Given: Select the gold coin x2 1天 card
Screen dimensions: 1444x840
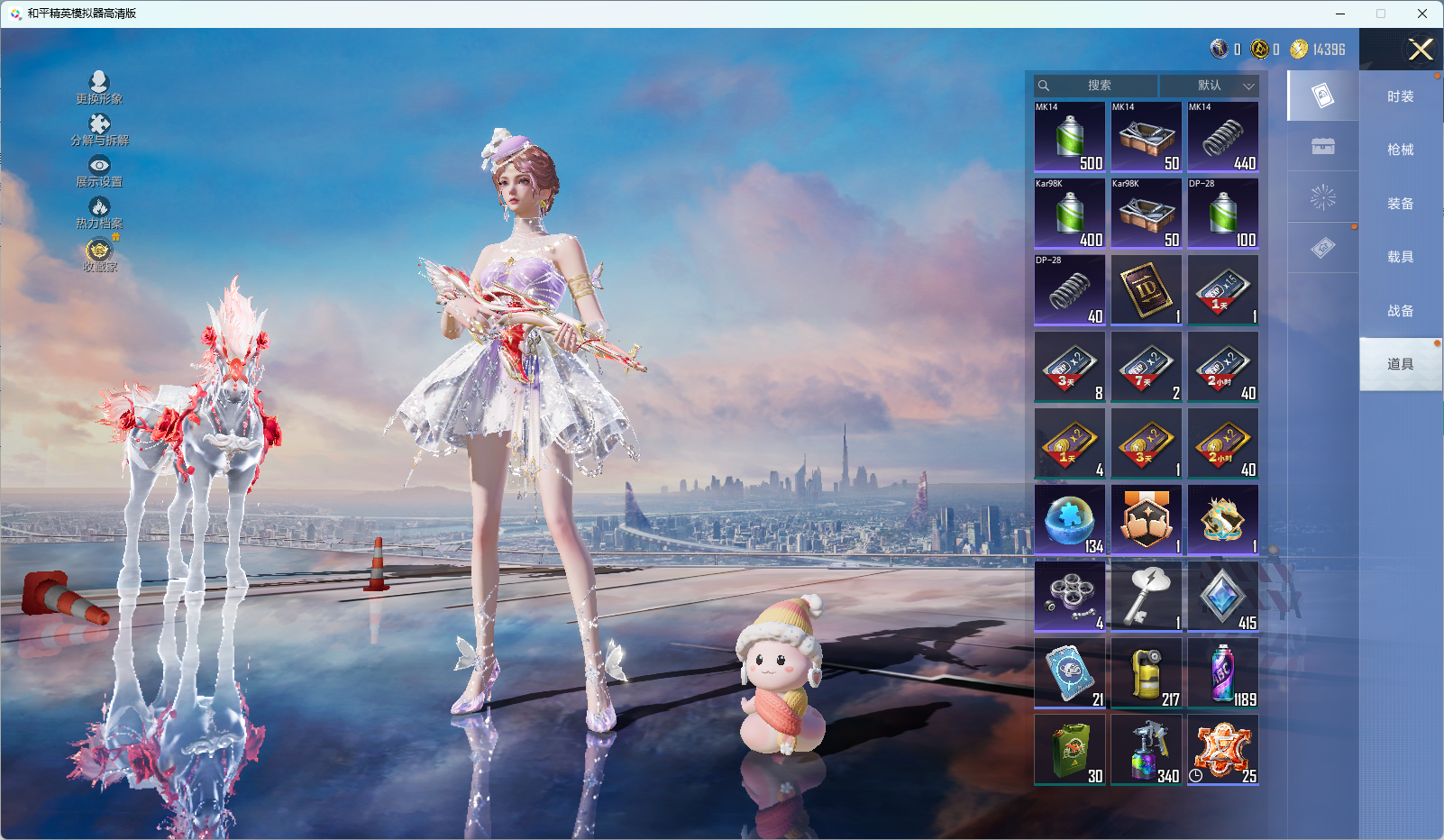Looking at the screenshot, I should tap(1070, 443).
